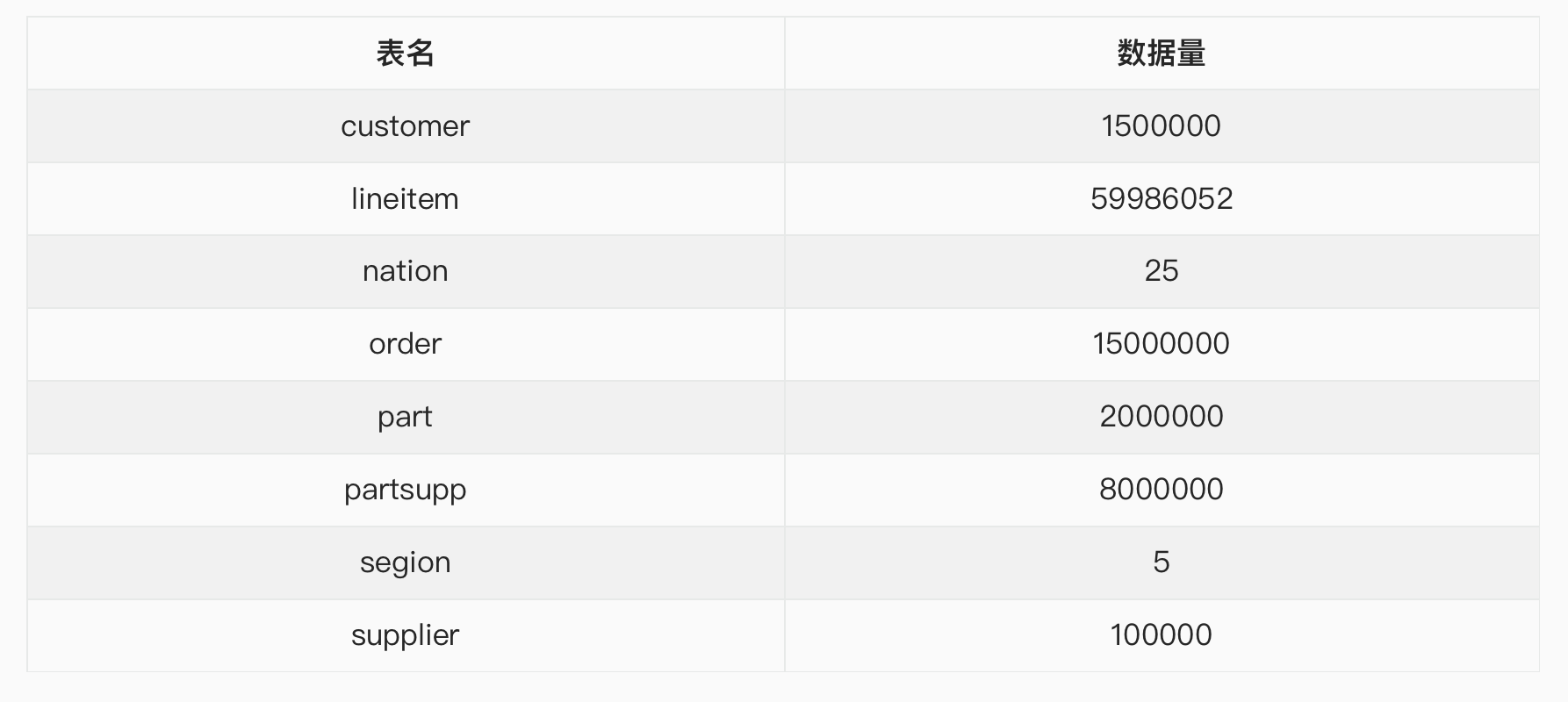1568x702 pixels.
Task: Click the 表名 column header
Action: 405,54
